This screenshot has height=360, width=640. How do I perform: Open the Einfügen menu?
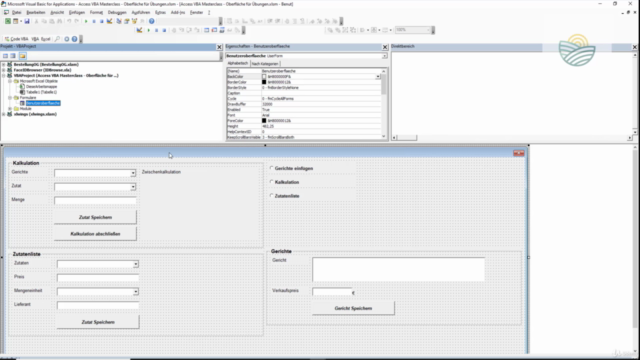(77, 13)
